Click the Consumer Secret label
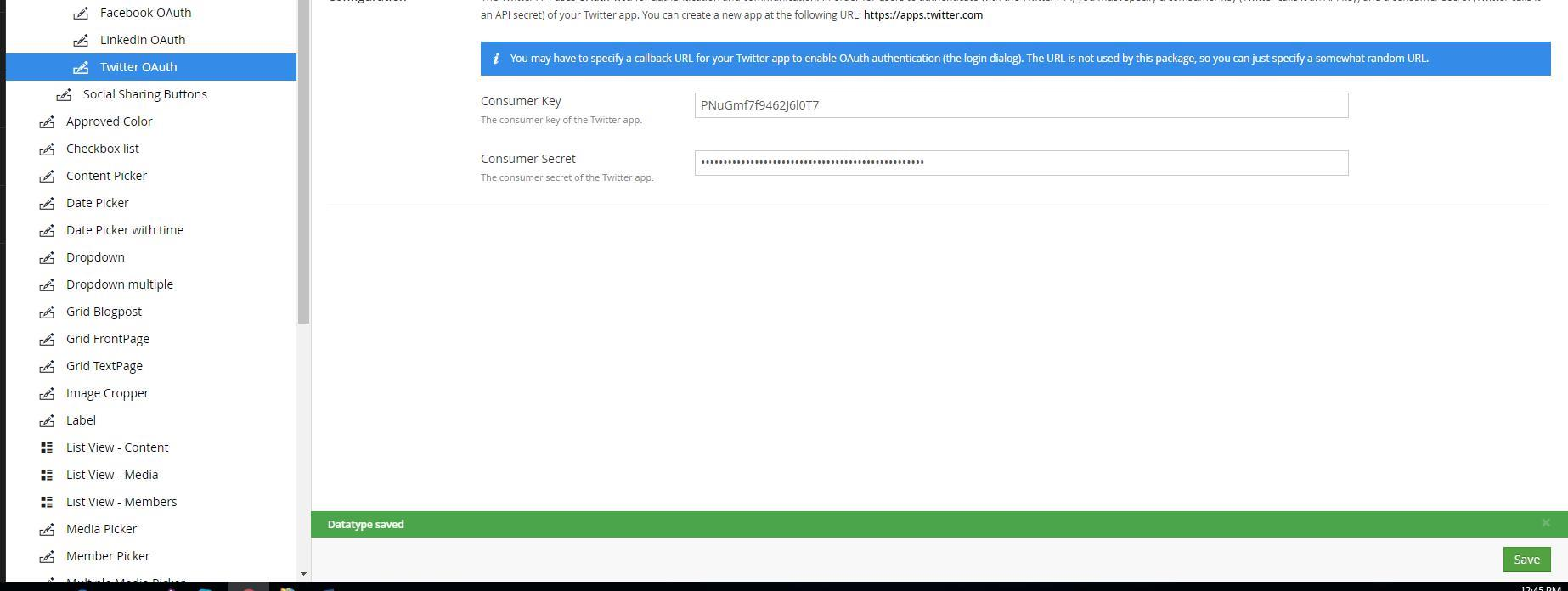 point(528,159)
